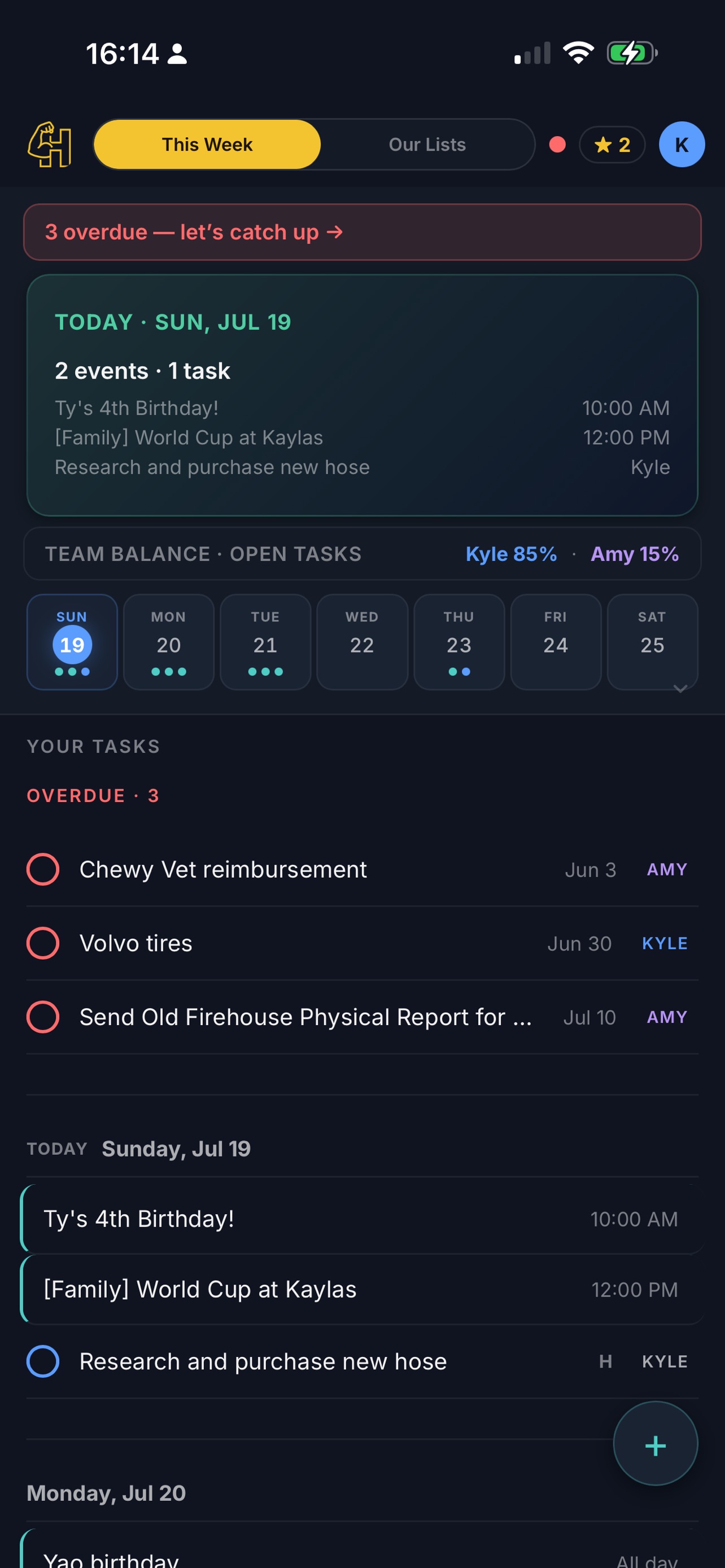Screen dimensions: 725x1568
Task: Mark Chewy Vet reimbursement complete
Action: coord(42,869)
